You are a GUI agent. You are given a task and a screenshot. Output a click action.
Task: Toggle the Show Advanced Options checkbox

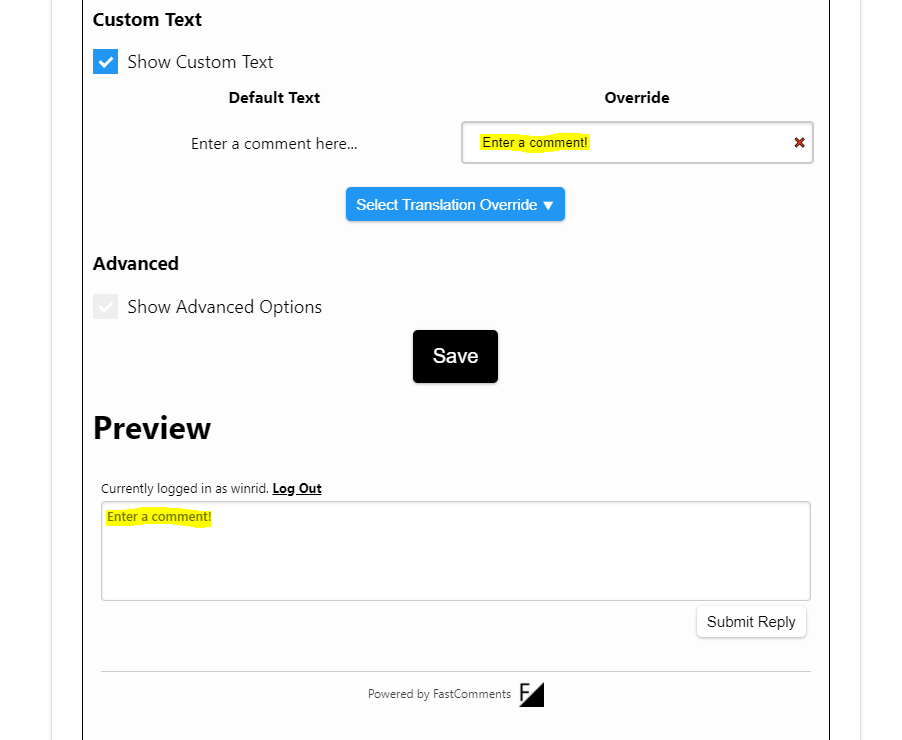click(106, 307)
